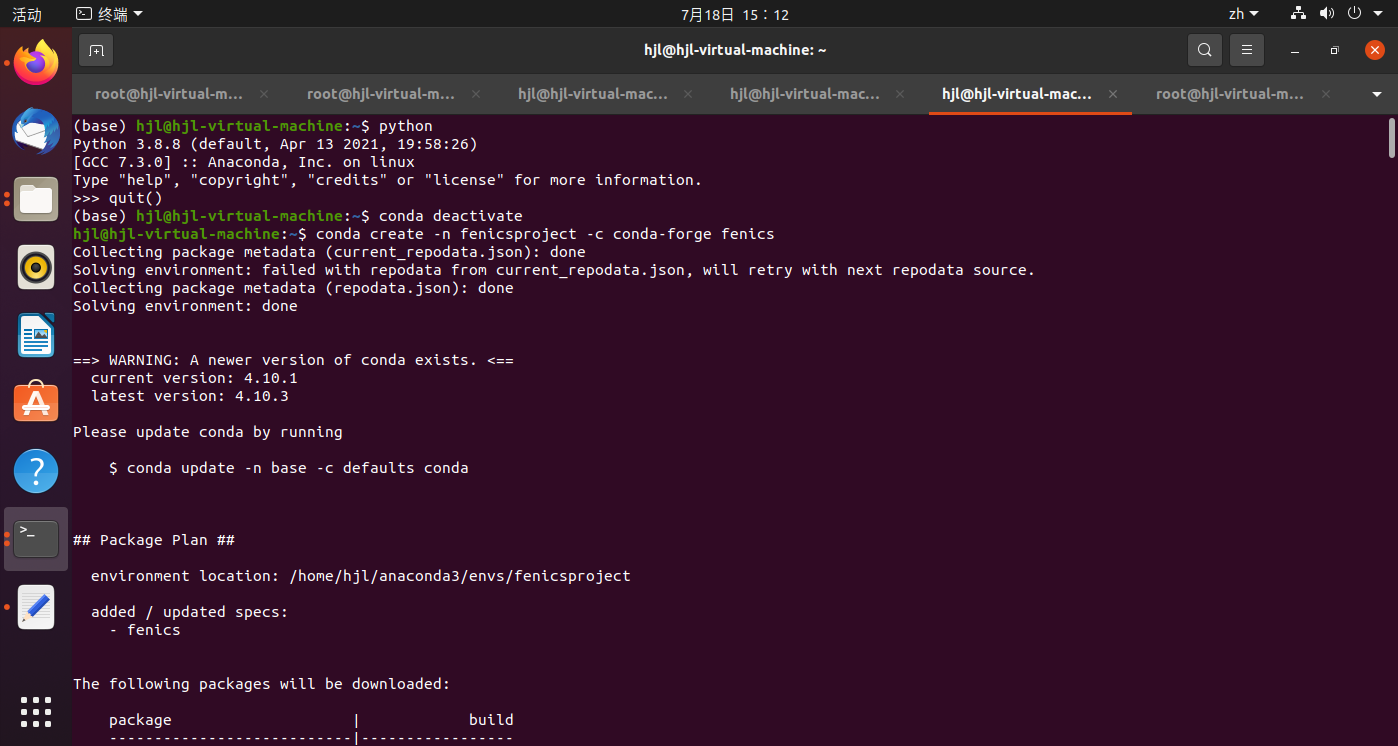This screenshot has width=1398, height=746.
Task: Open Thunderbird mail client
Action: click(35, 131)
